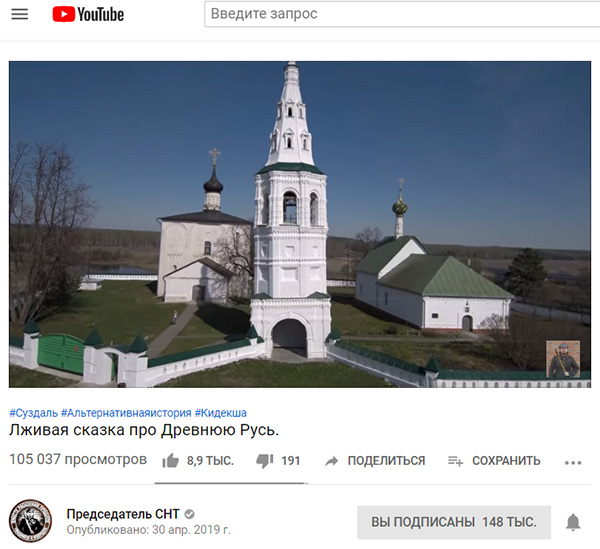600x549 pixels.
Task: Click the ВЫ ПОДПИСАНЫ subscribed button
Action: pos(454,522)
